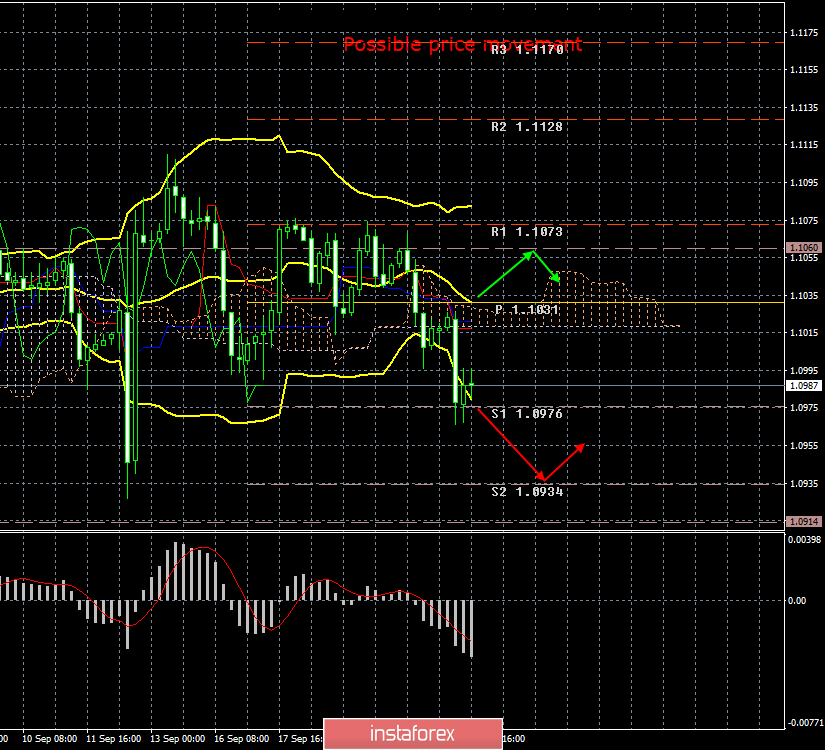Click the instaforex logo banner
Screen dimensions: 825x750
coord(413,733)
